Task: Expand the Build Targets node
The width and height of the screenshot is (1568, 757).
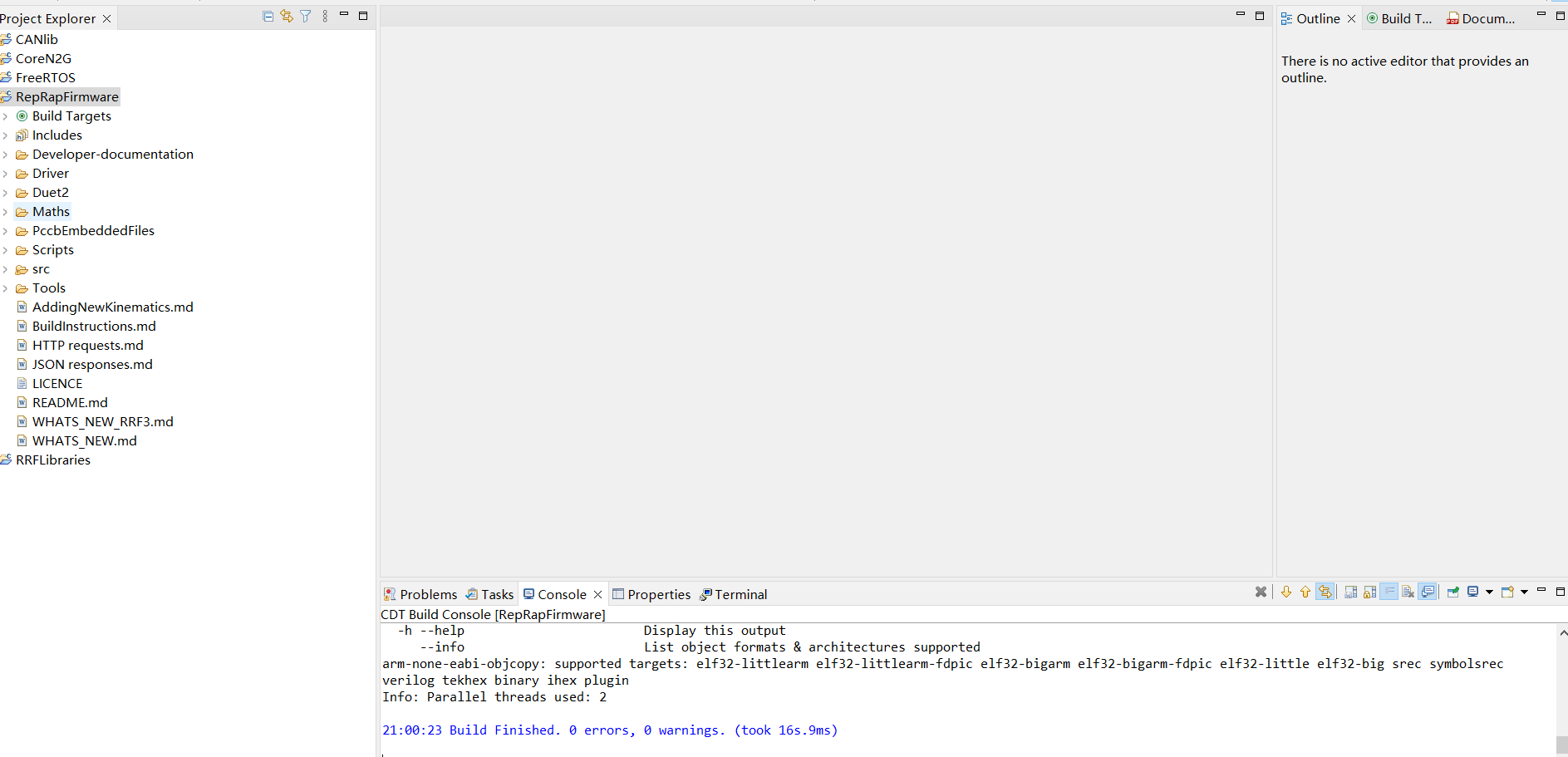Action: pos(5,116)
